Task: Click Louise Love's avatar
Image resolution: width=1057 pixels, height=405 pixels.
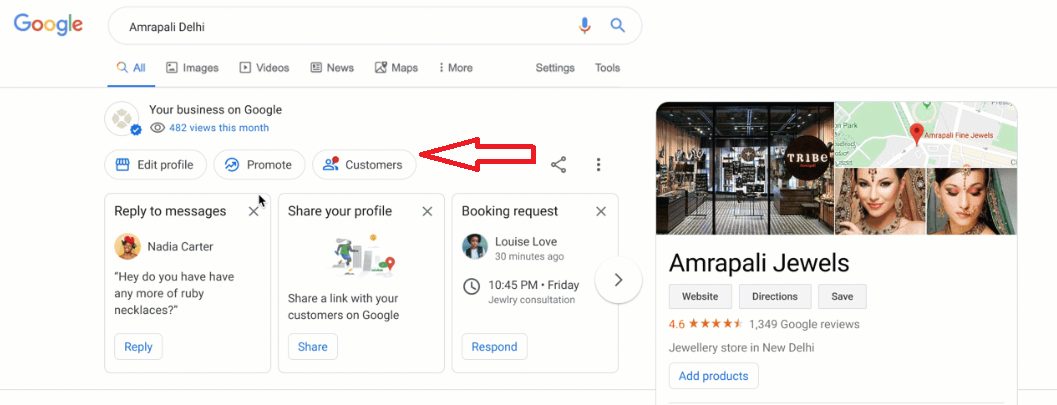Action: [475, 247]
